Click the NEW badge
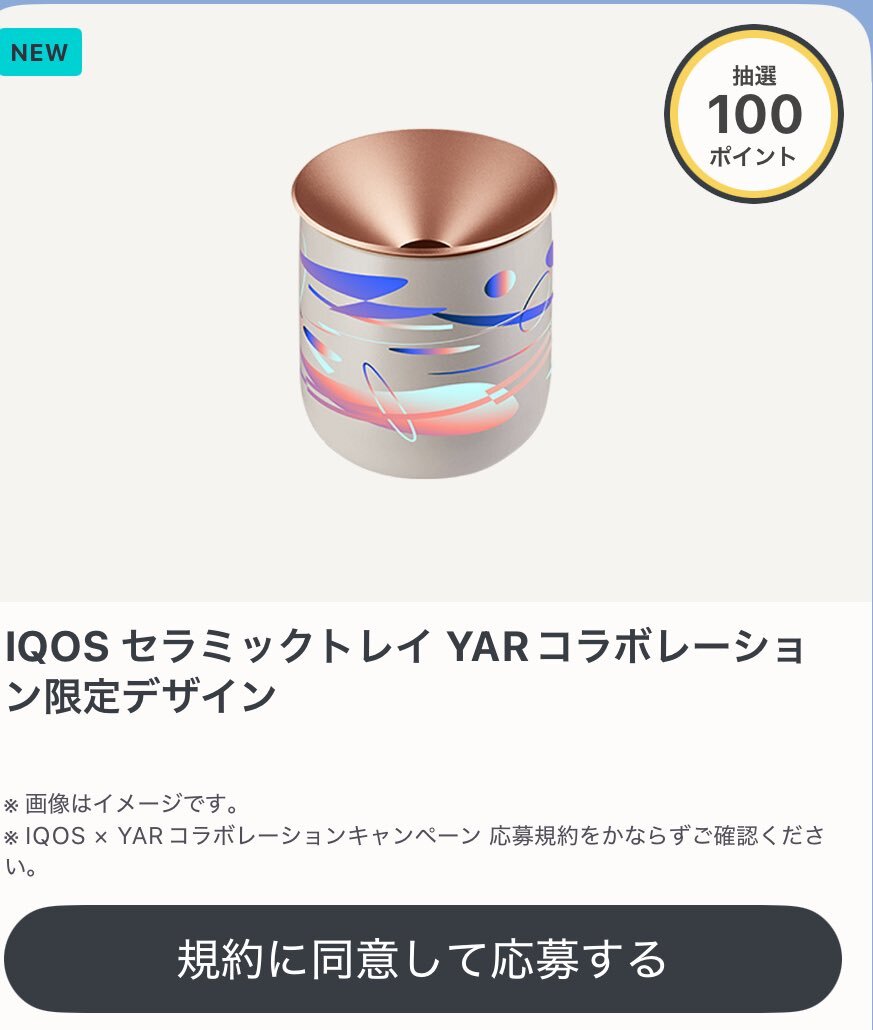The height and width of the screenshot is (1030, 873). pyautogui.click(x=40, y=52)
